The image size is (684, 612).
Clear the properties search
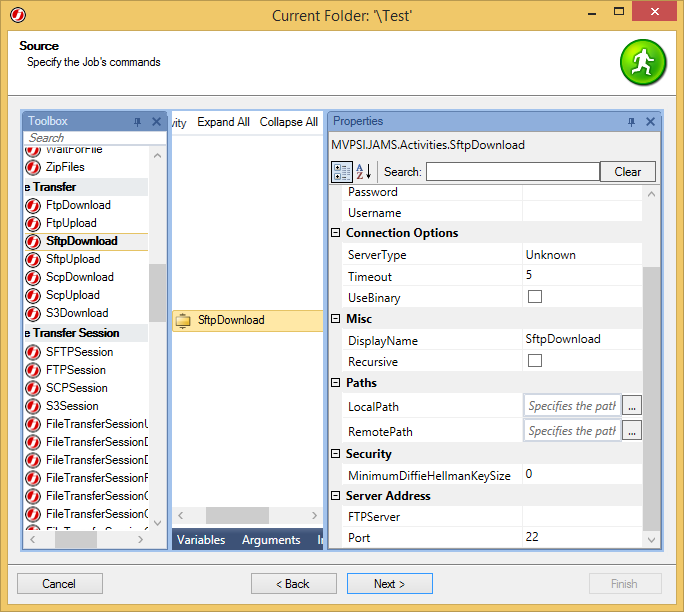627,172
